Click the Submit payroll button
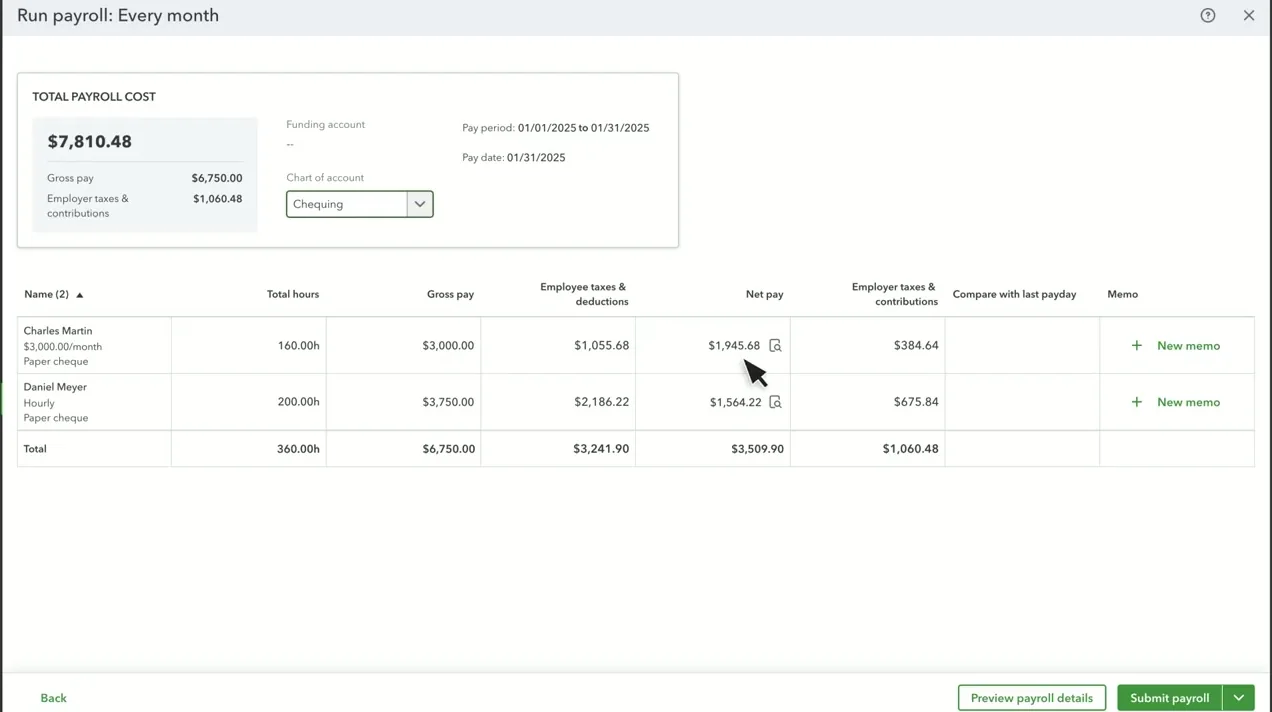The image size is (1272, 712). click(1170, 698)
